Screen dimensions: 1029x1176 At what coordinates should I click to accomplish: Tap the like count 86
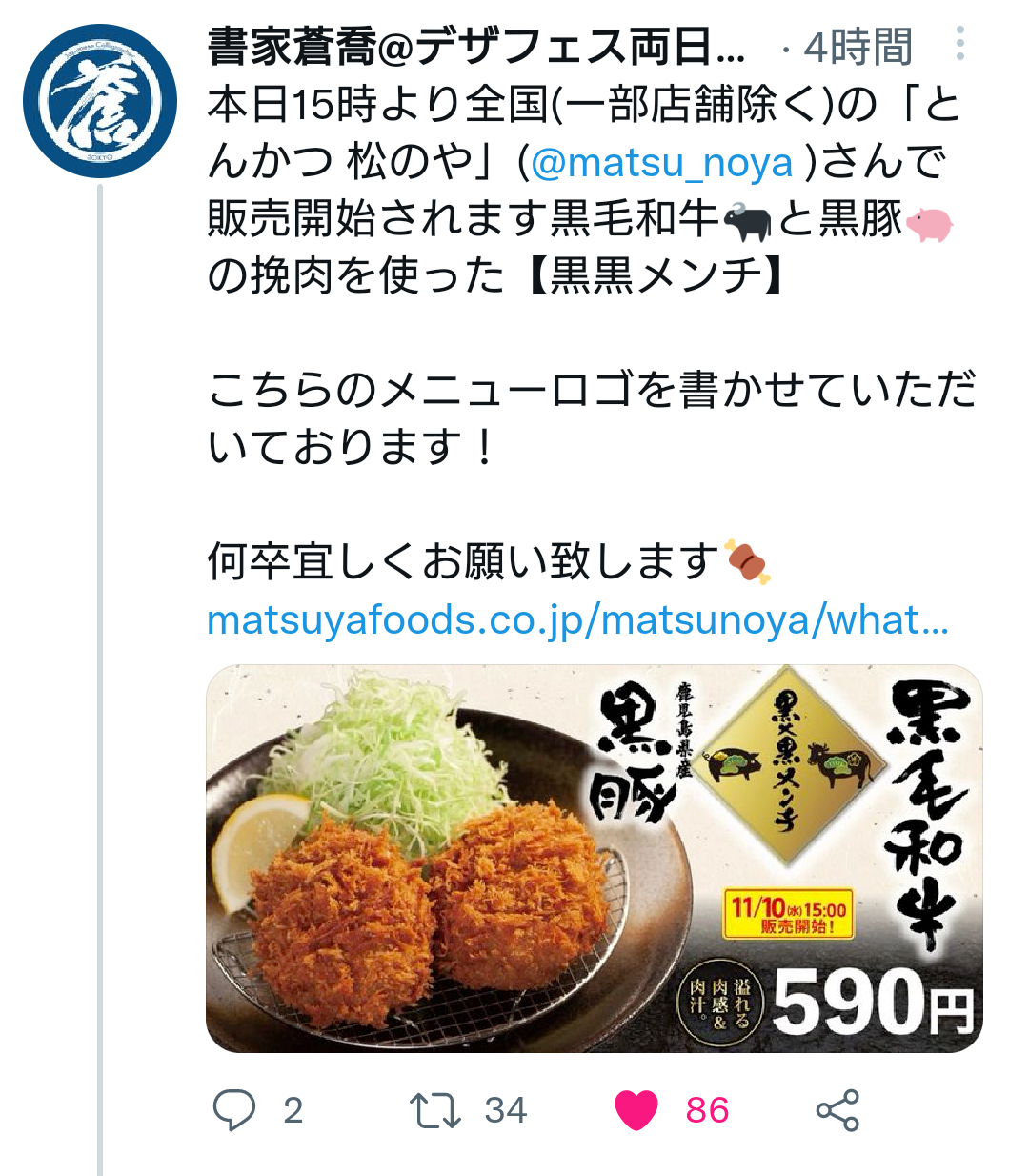tap(708, 1111)
